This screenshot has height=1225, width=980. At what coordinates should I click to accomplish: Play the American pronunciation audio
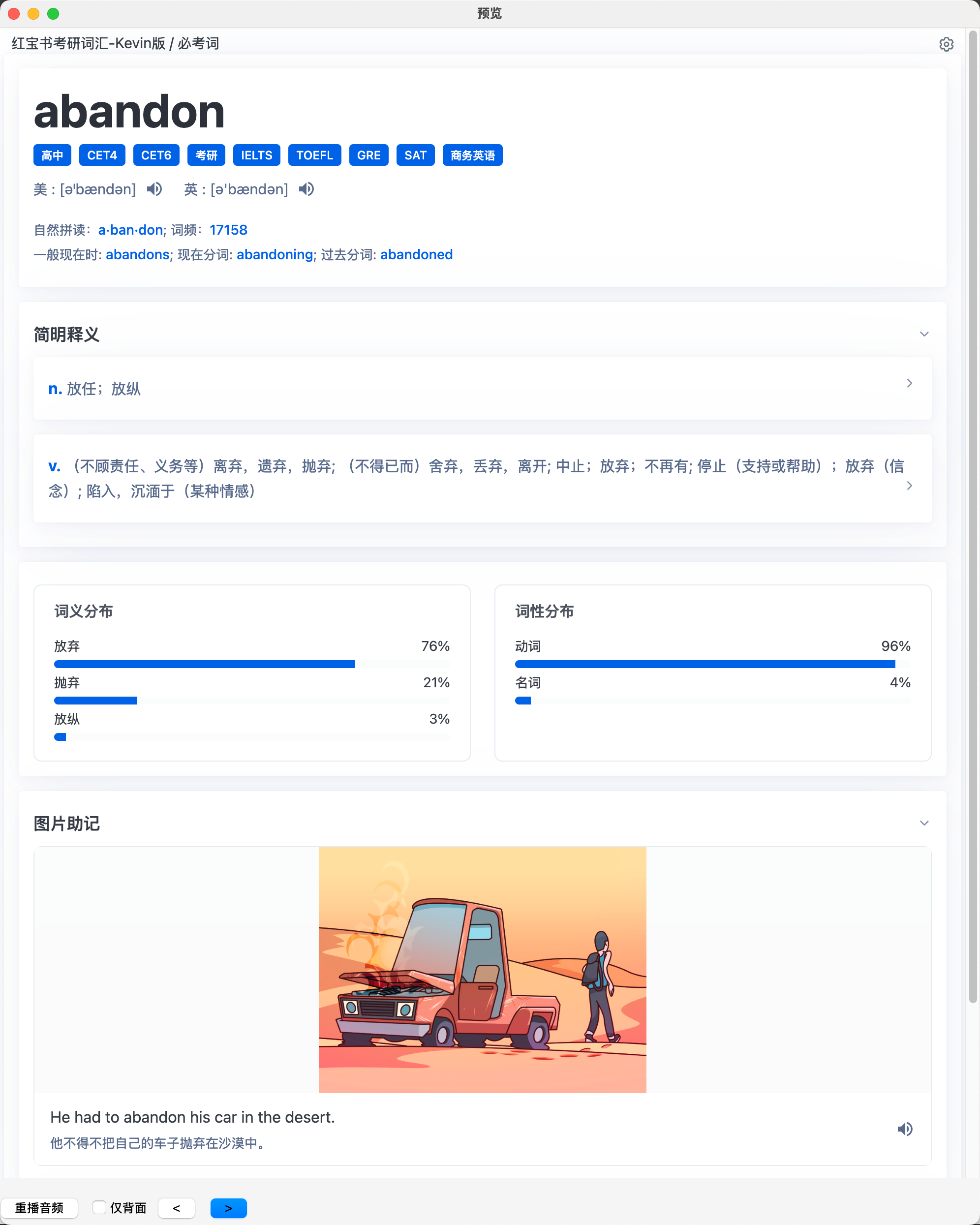point(154,189)
